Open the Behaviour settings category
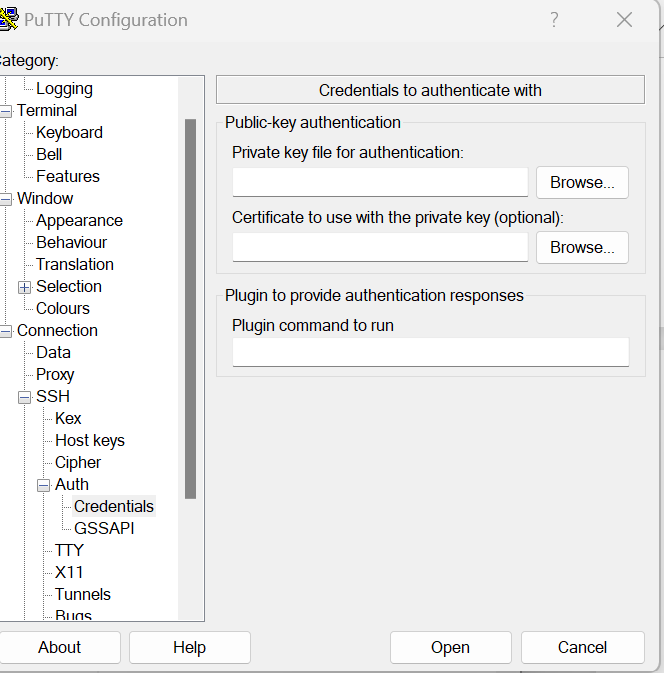Viewport: 664px width, 673px height. pyautogui.click(x=71, y=242)
